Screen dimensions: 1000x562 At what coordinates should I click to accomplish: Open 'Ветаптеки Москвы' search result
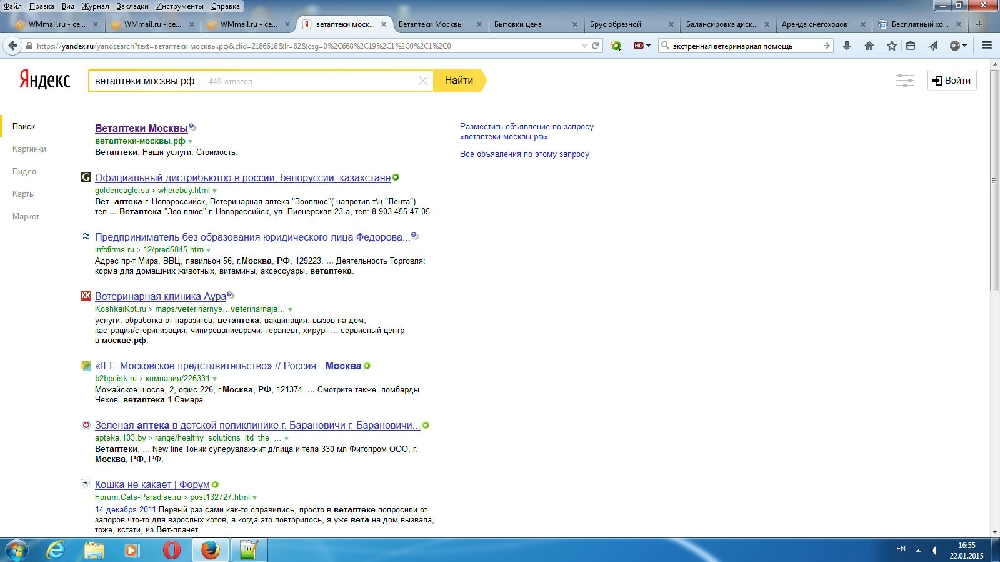click(x=141, y=128)
